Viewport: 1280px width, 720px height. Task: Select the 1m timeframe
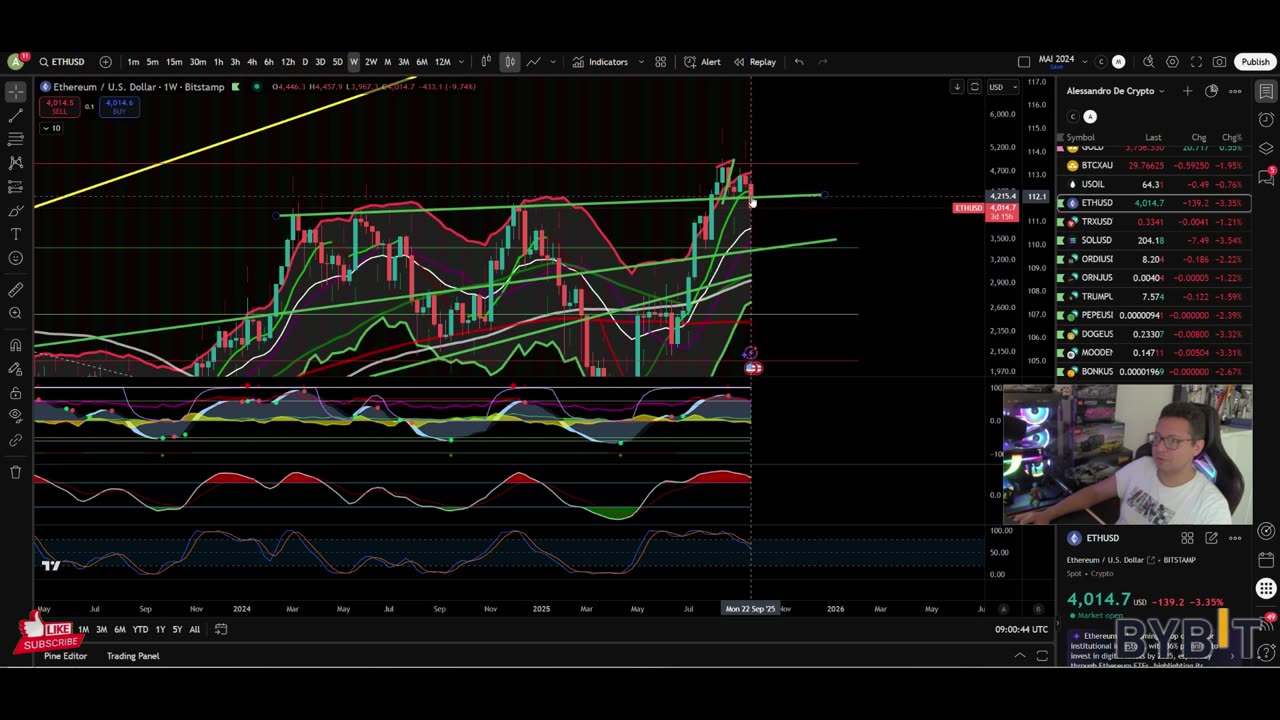click(x=133, y=62)
